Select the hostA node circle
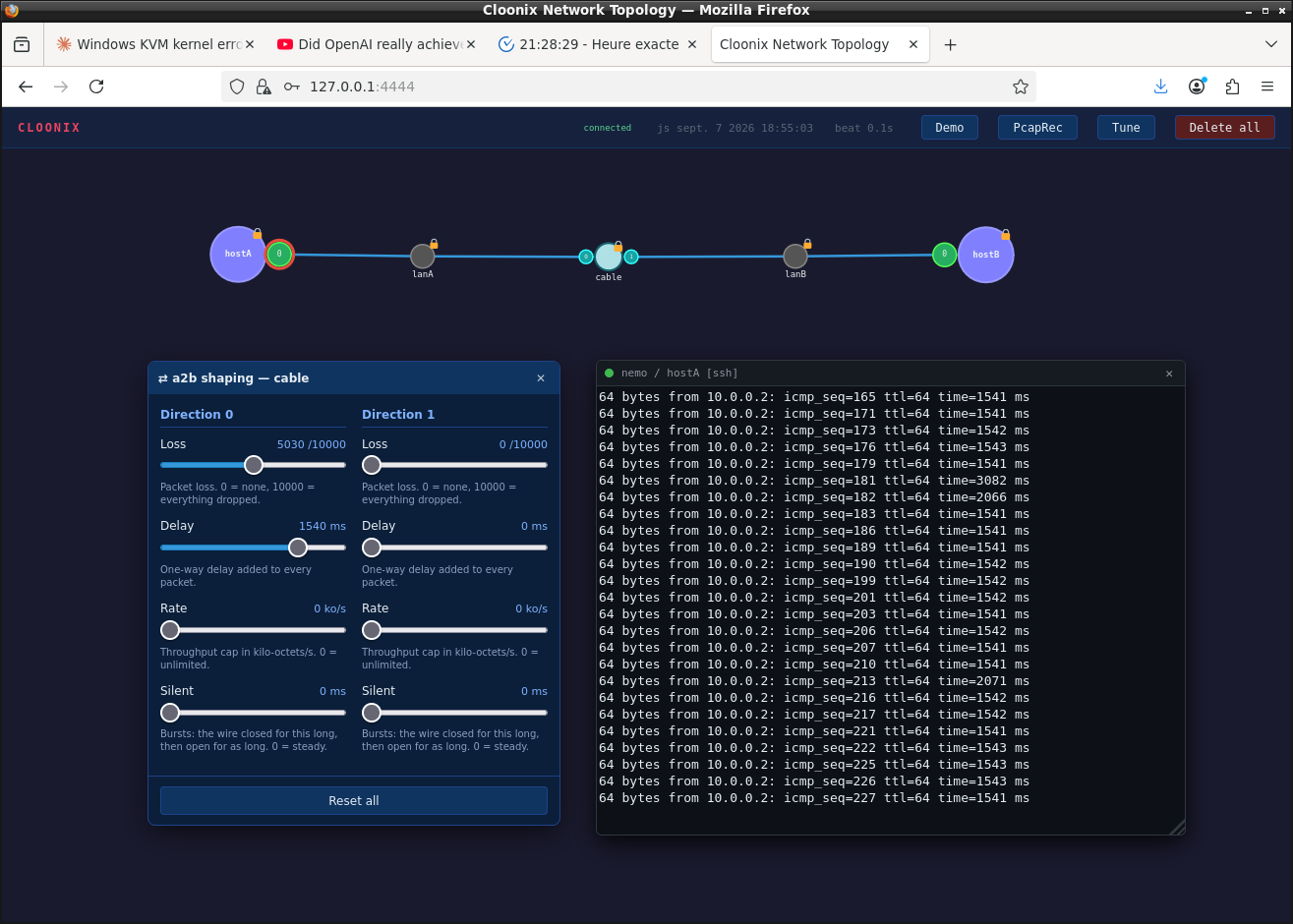Image resolution: width=1293 pixels, height=924 pixels. click(x=238, y=255)
